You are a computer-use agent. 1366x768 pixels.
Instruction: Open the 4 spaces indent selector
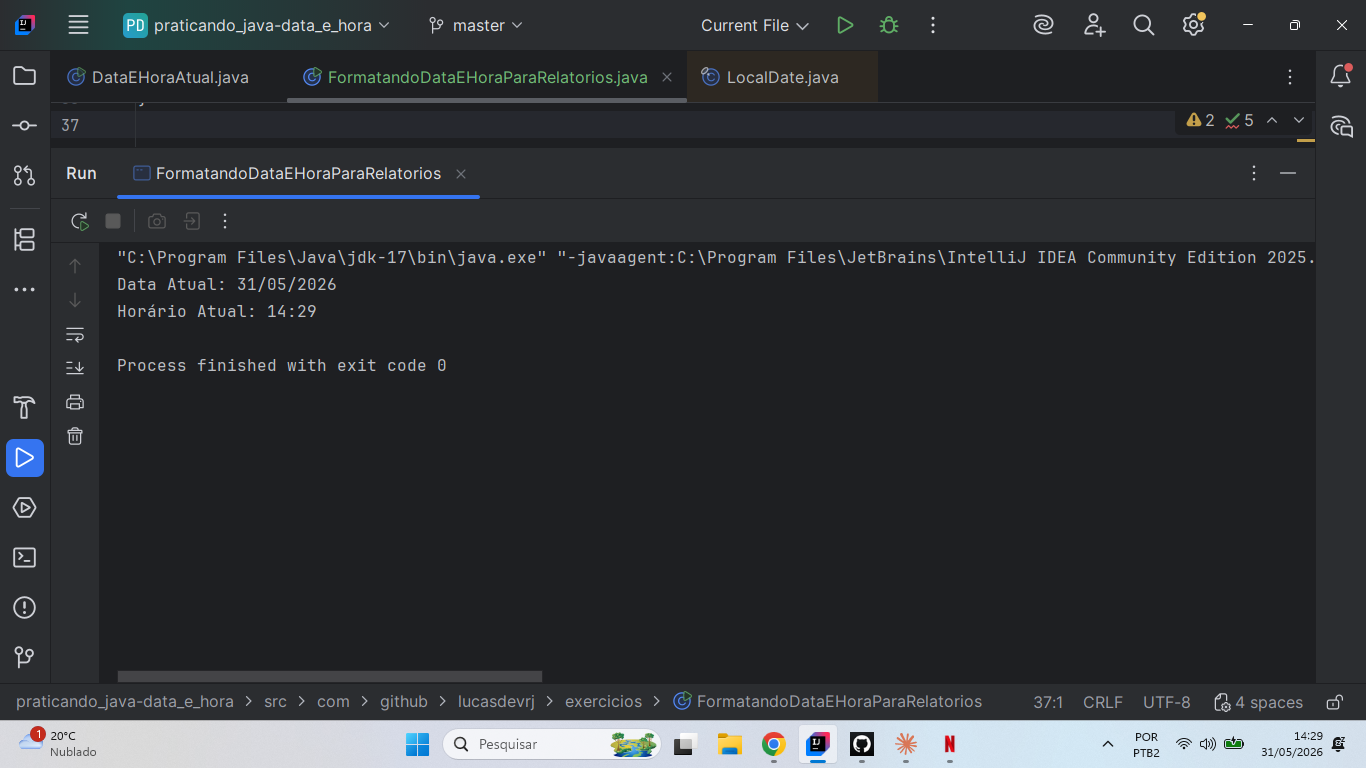(x=1258, y=702)
